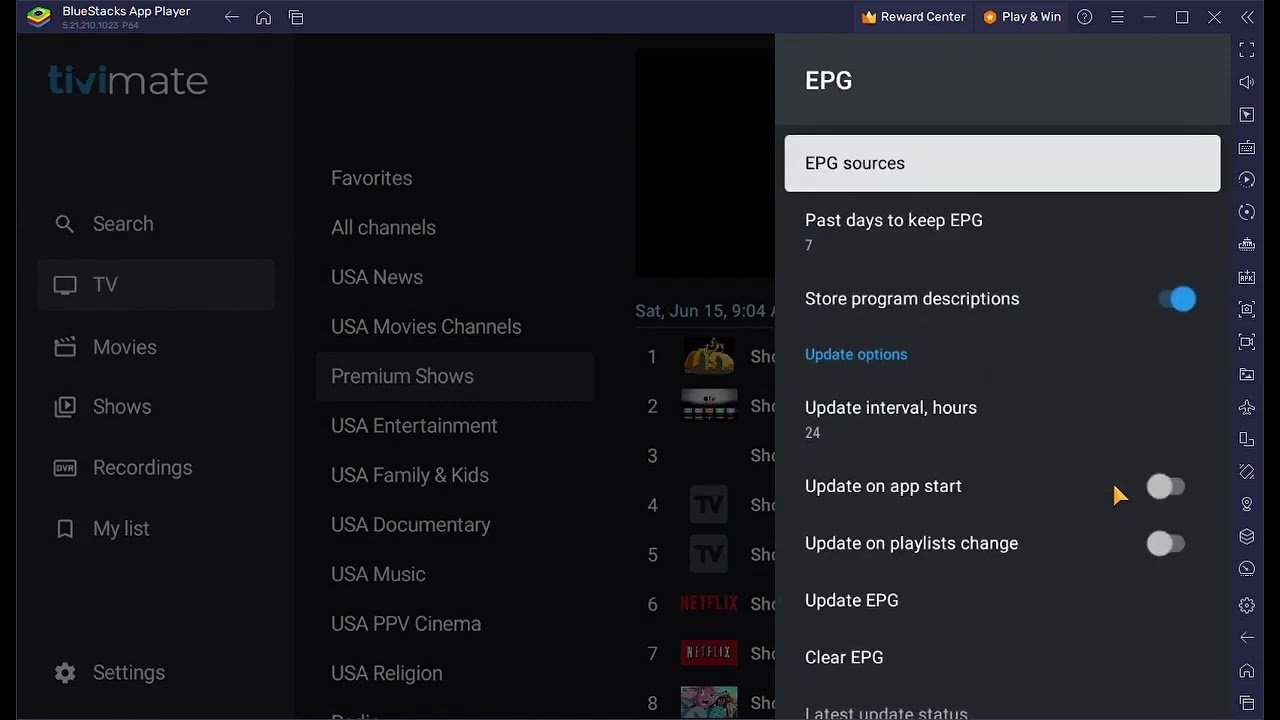Click Update EPG
1280x720 pixels.
(x=852, y=600)
